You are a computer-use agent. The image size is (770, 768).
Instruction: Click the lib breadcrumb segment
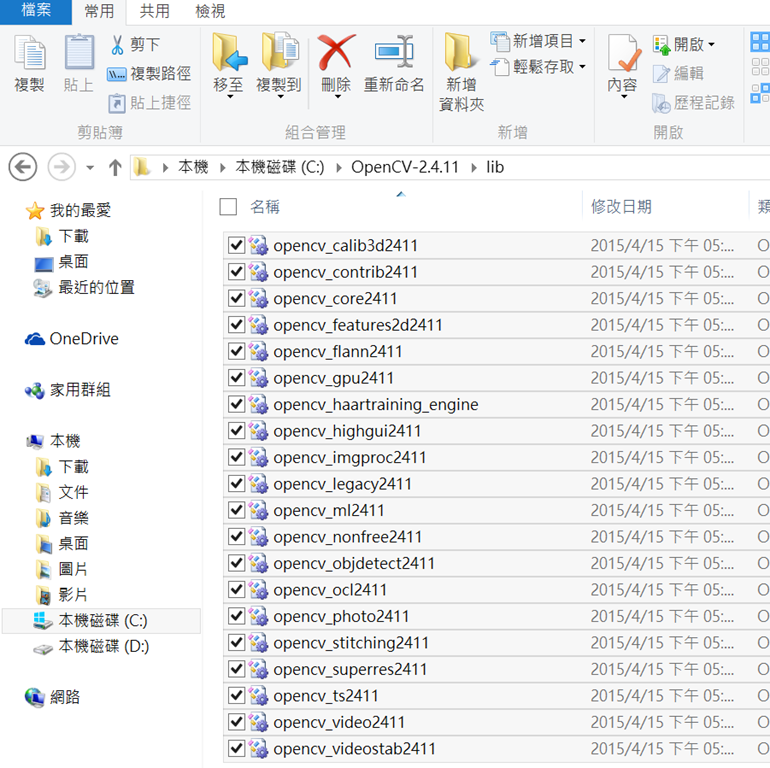(495, 167)
